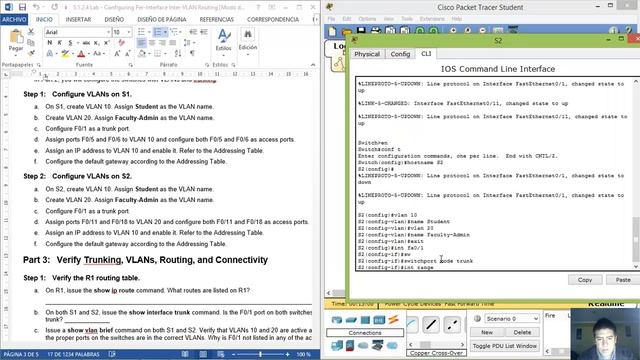This screenshot has width=640, height=360.
Task: Click the print icon in Packet Tracer toolbar
Action: (x=376, y=31)
